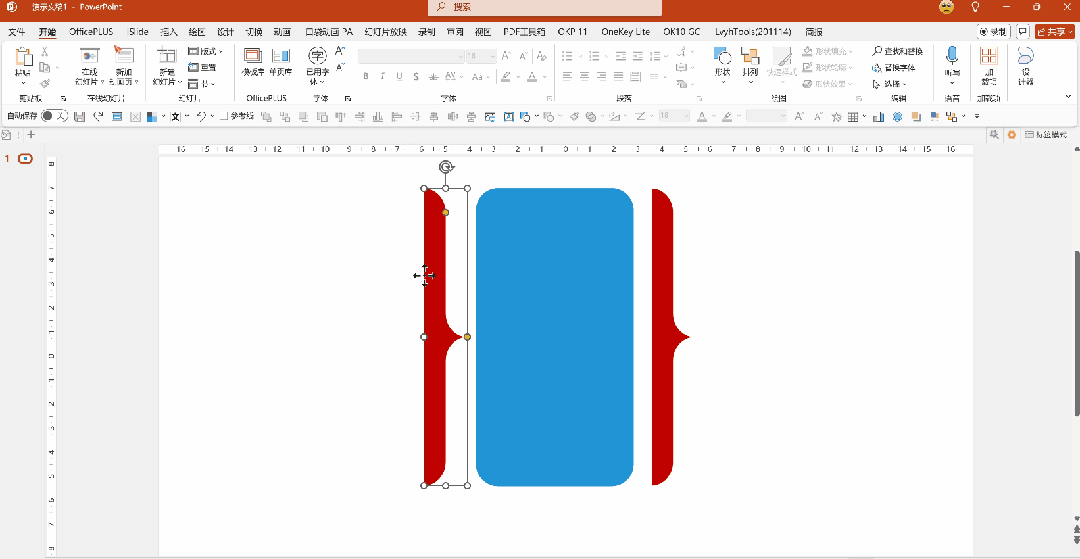Click the Shapes gallery icon
1080x559 pixels.
[x=723, y=56]
